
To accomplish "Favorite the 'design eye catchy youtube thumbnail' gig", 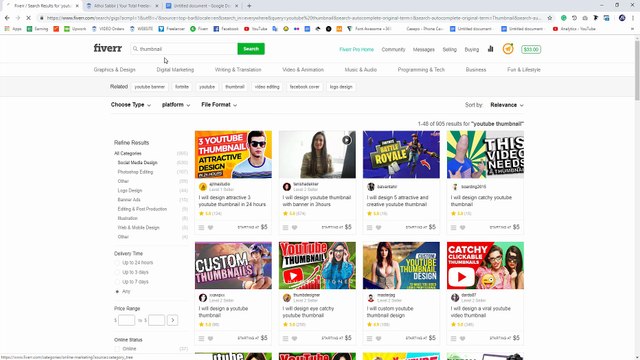I will click(x=295, y=338).
